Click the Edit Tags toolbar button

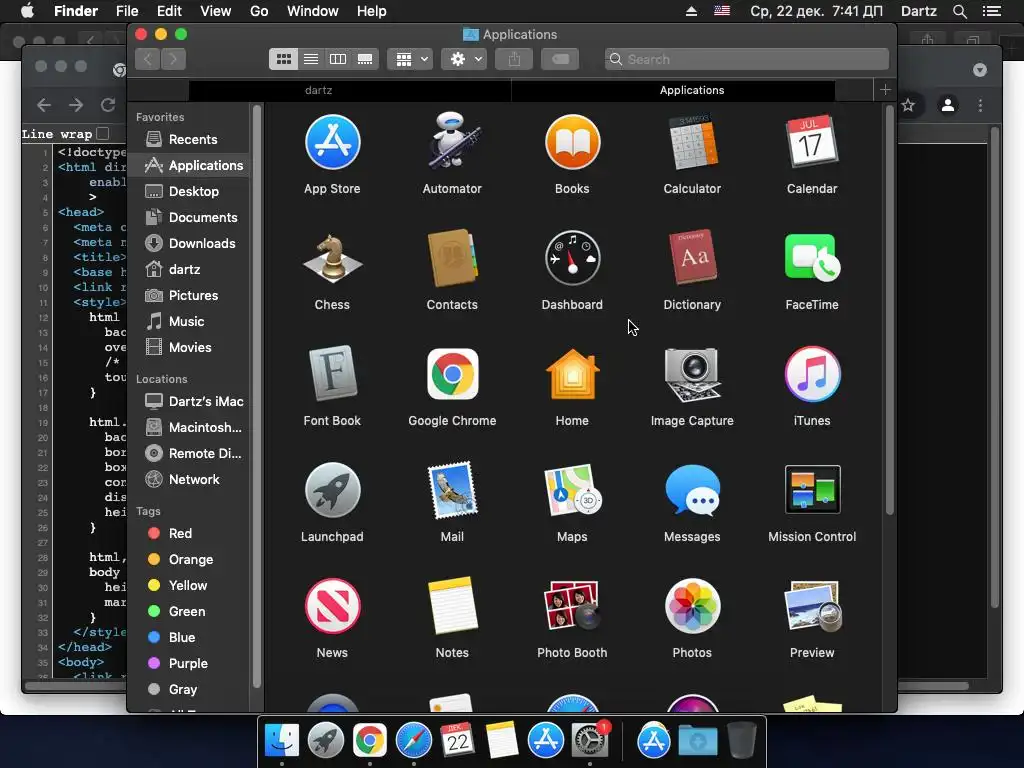(x=560, y=59)
